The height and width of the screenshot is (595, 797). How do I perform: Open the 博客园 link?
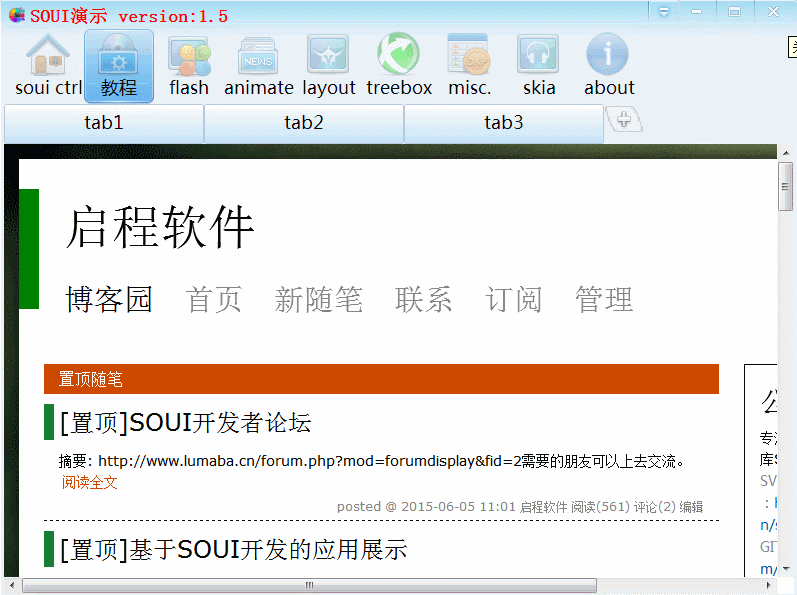[x=109, y=299]
